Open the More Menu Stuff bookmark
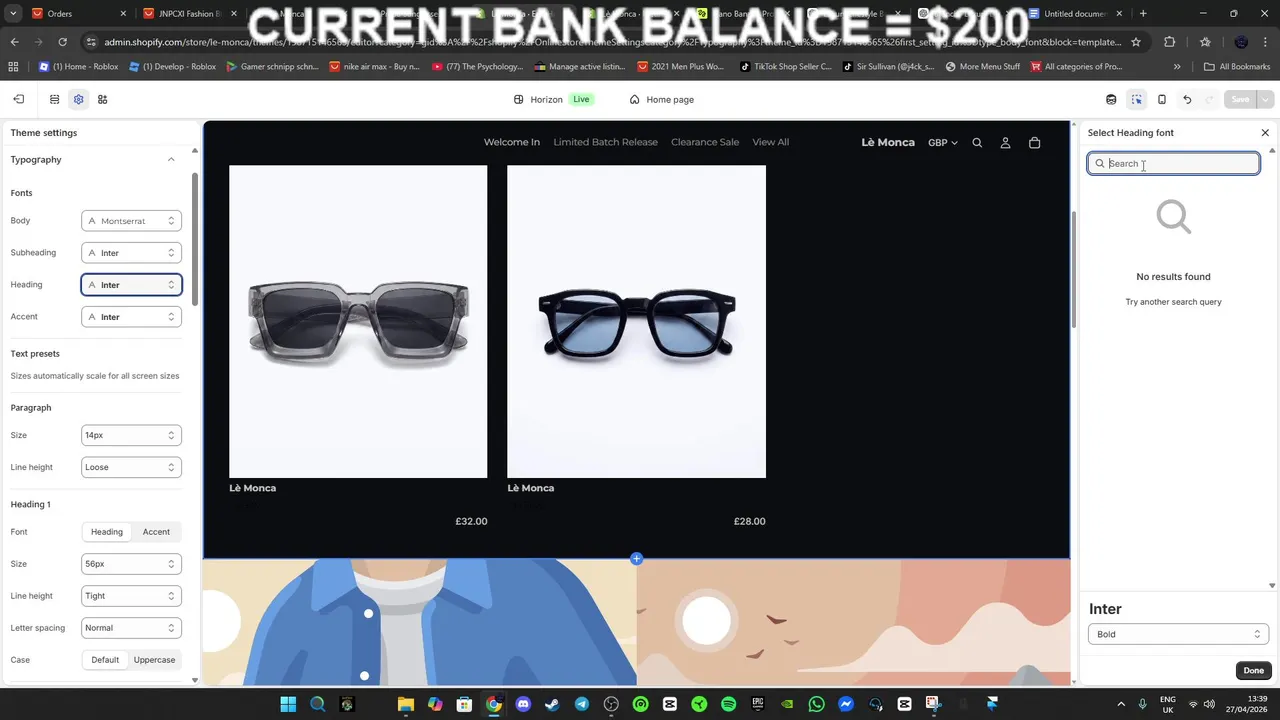The width and height of the screenshot is (1280, 720). click(x=982, y=67)
